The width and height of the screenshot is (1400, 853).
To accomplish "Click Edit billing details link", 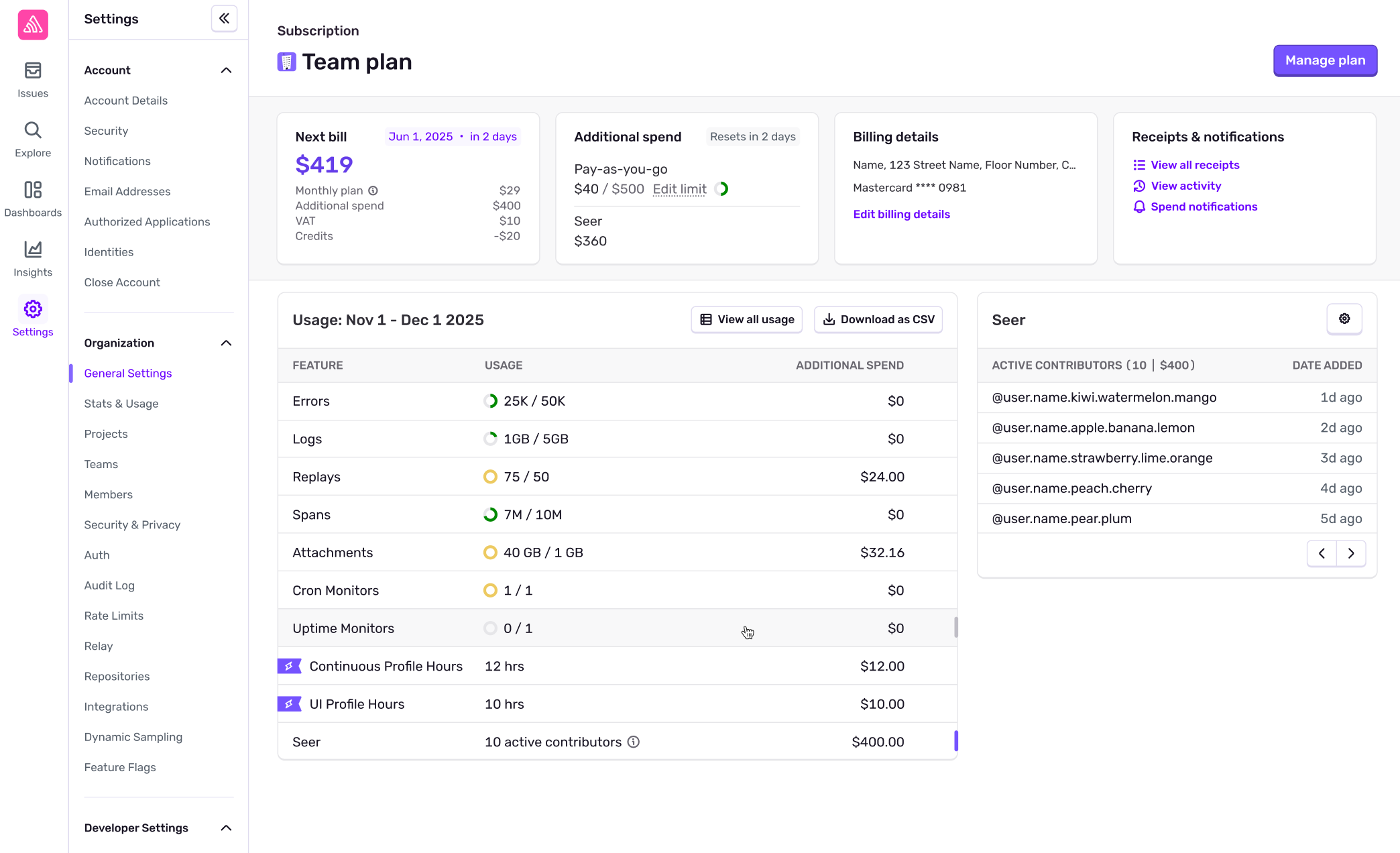I will click(901, 214).
